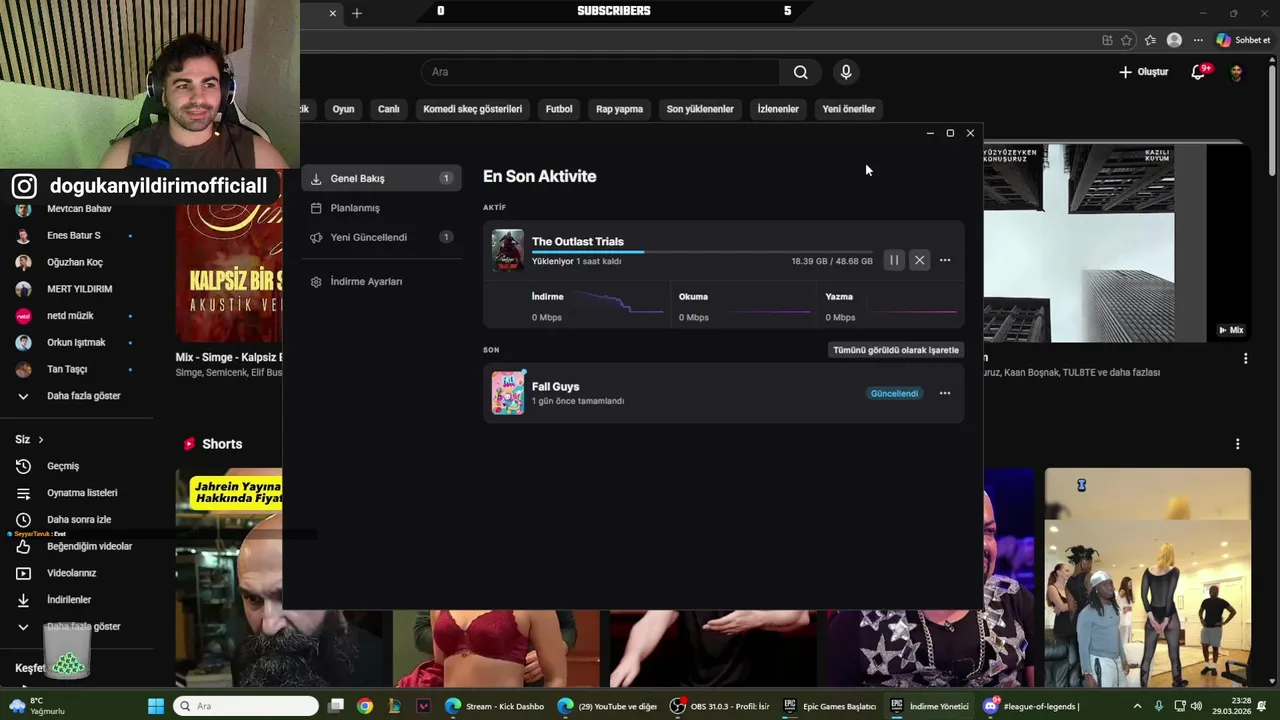Open Yeni Güncellendi in download manager
Image resolution: width=1280 pixels, height=720 pixels.
click(381, 237)
